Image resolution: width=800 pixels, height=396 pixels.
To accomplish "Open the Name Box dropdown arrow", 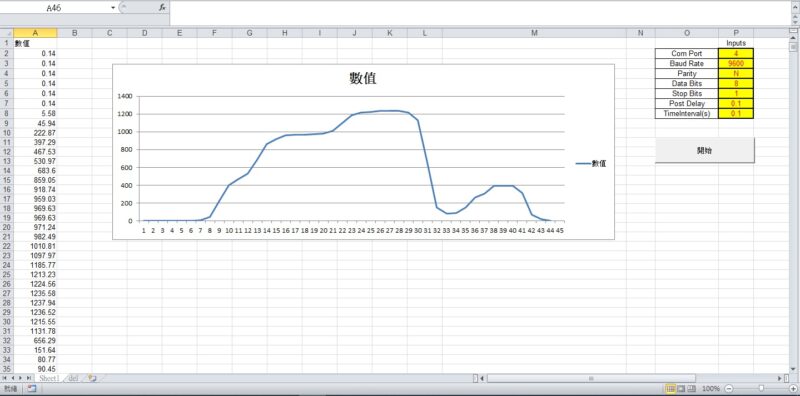I will tap(113, 8).
